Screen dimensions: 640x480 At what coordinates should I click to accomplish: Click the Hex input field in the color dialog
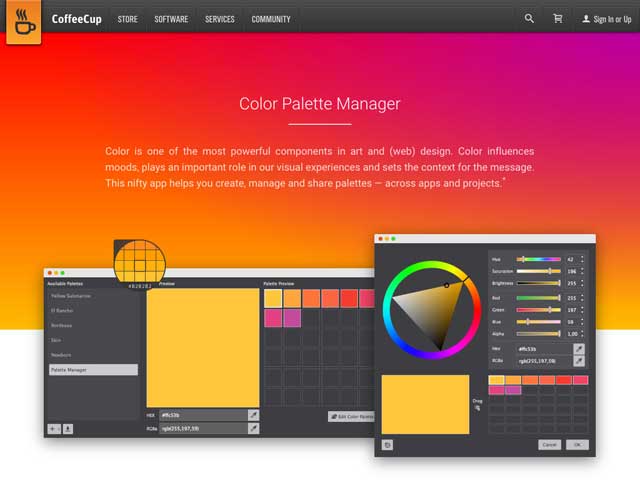coord(542,348)
